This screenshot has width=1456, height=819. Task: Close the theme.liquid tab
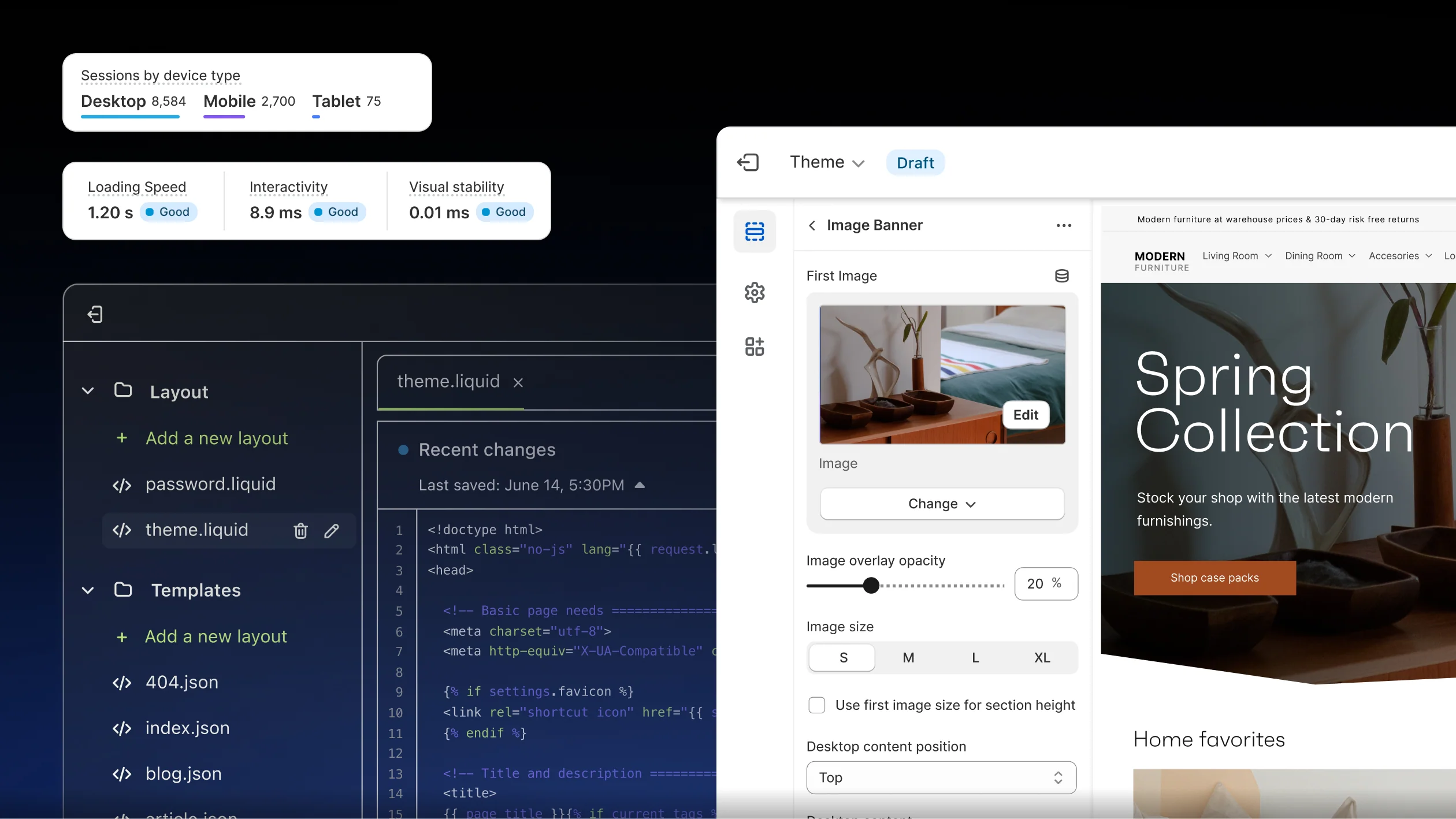[x=518, y=382]
